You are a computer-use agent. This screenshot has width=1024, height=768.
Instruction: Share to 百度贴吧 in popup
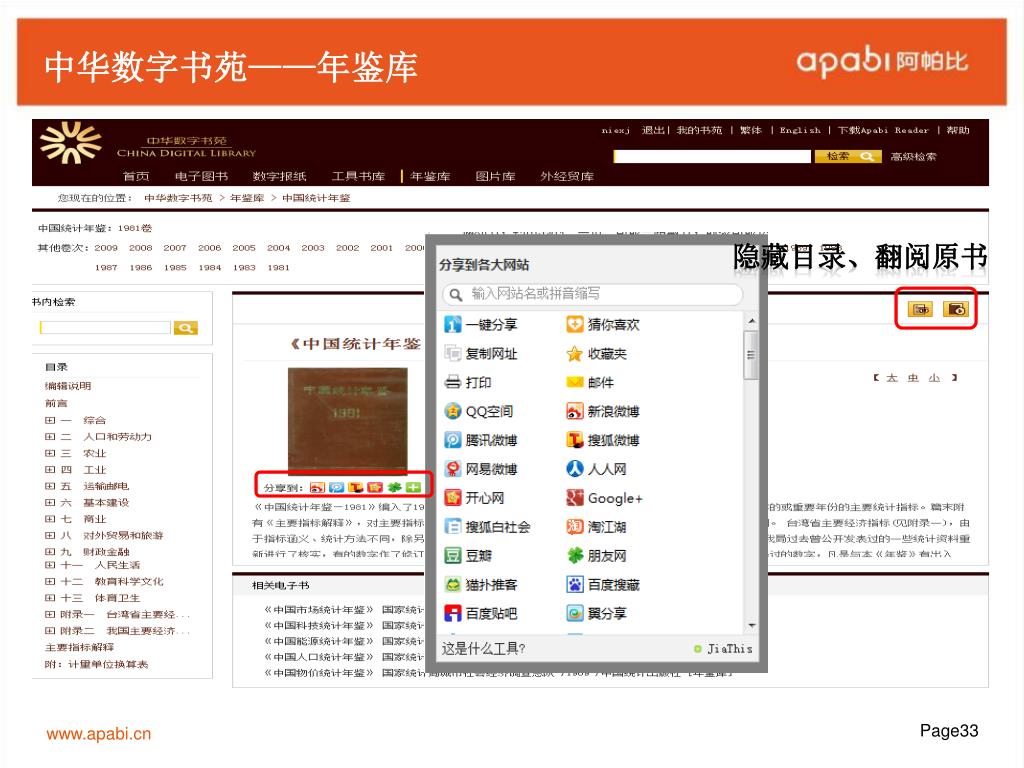pyautogui.click(x=481, y=613)
